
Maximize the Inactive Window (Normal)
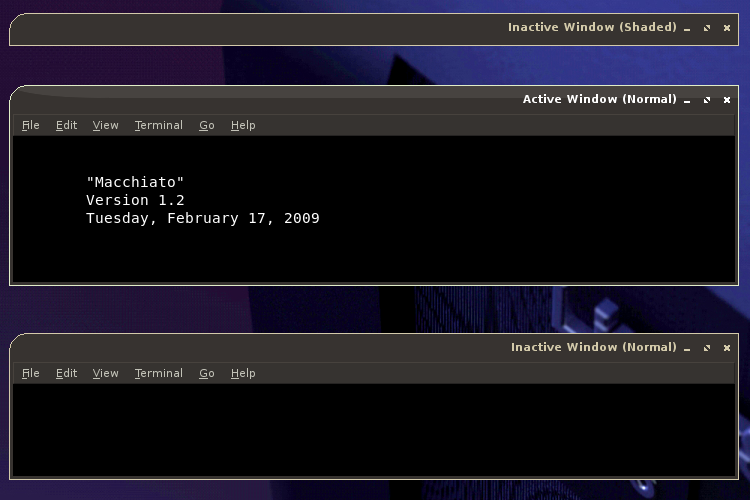tap(707, 348)
